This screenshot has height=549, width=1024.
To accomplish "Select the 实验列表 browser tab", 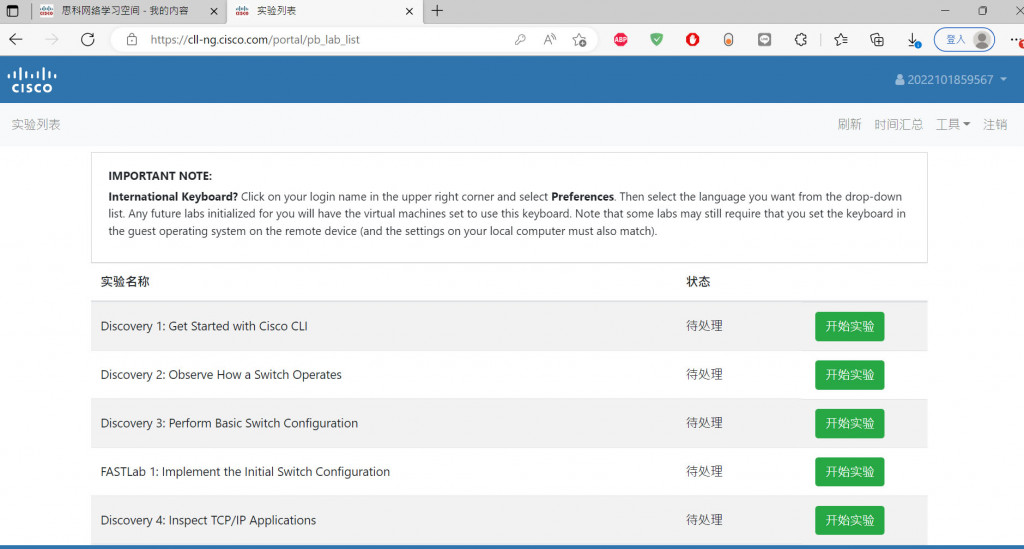I will click(323, 11).
